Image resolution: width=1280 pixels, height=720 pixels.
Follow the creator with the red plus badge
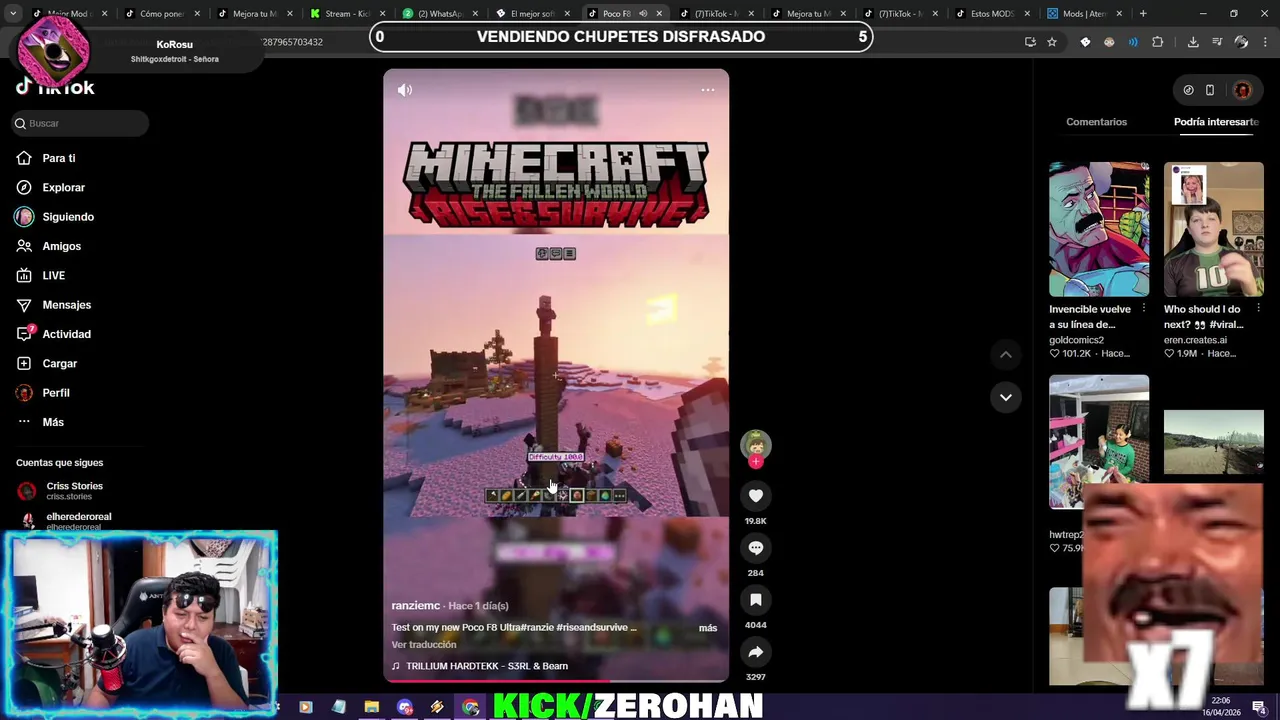click(756, 462)
